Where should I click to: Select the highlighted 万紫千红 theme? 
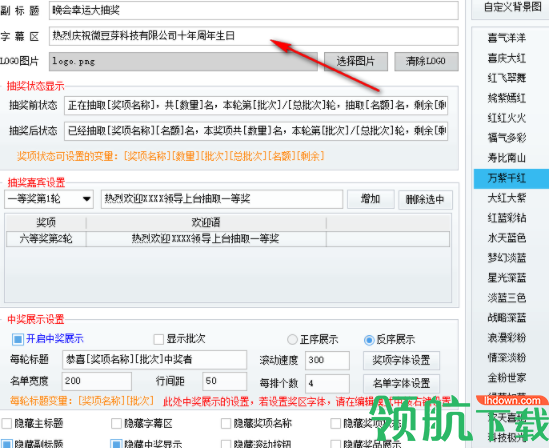pyautogui.click(x=511, y=178)
